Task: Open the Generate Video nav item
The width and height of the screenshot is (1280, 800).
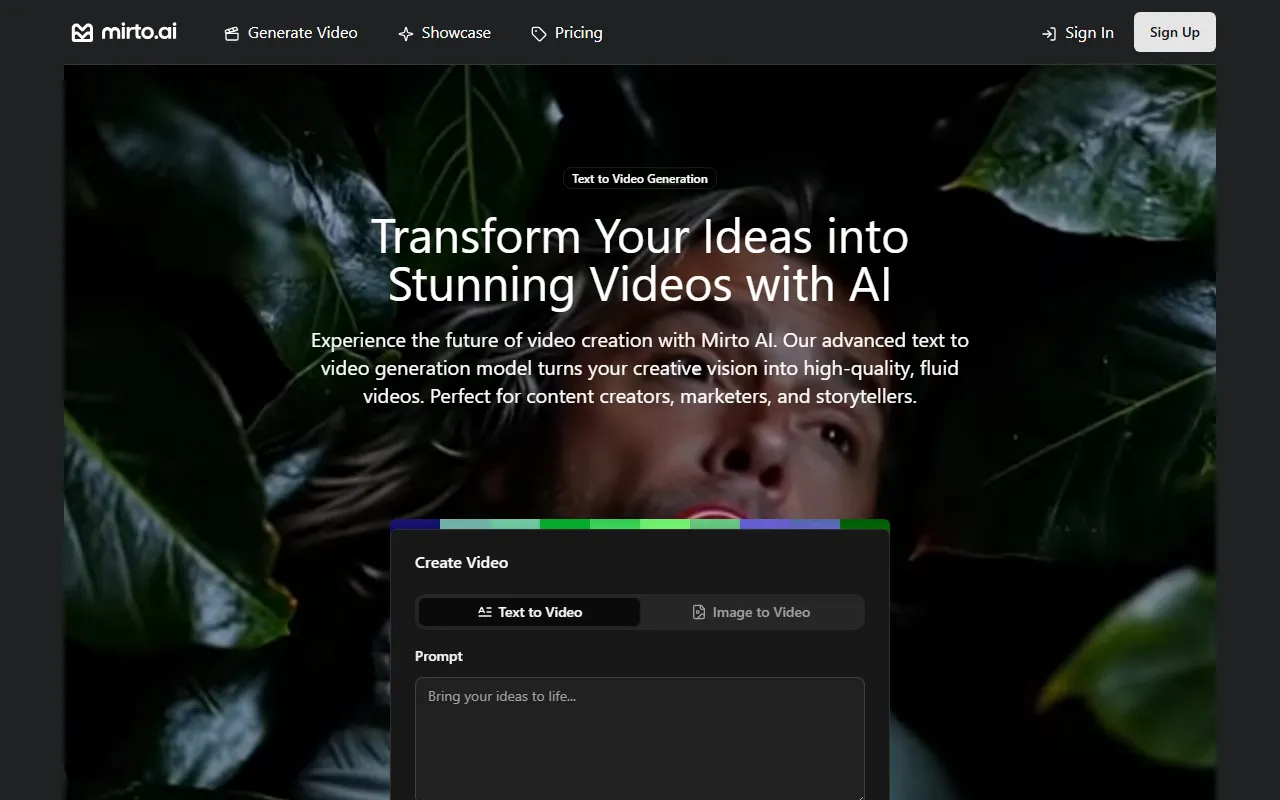Action: [302, 33]
